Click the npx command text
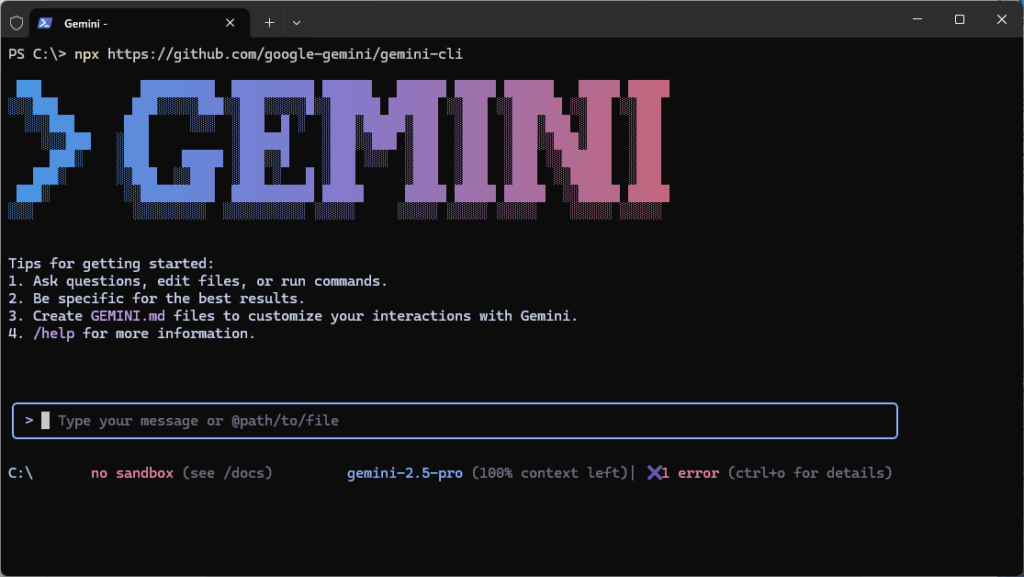1024x577 pixels. click(x=87, y=54)
